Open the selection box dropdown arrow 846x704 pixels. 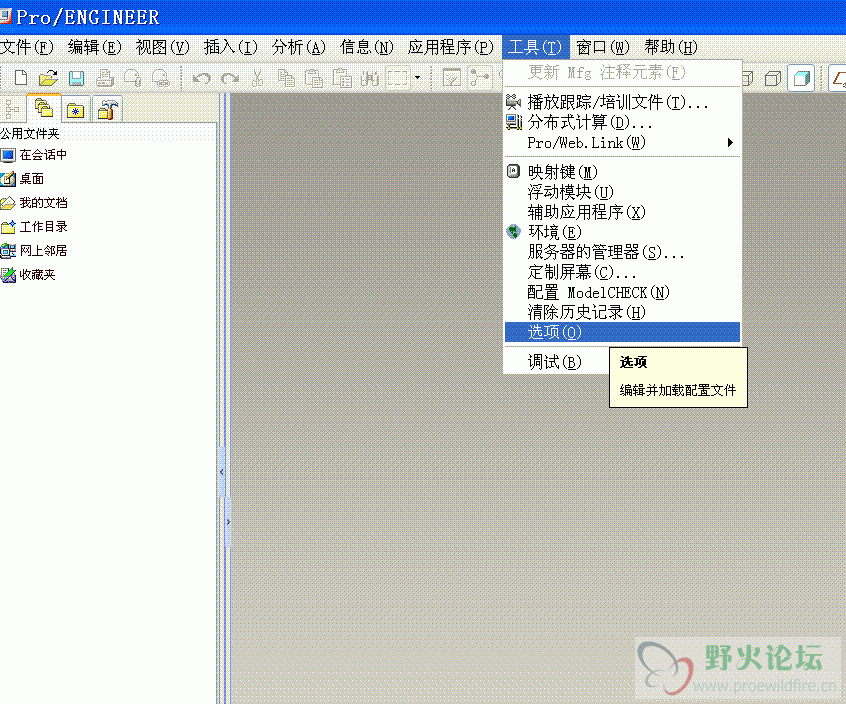(418, 78)
